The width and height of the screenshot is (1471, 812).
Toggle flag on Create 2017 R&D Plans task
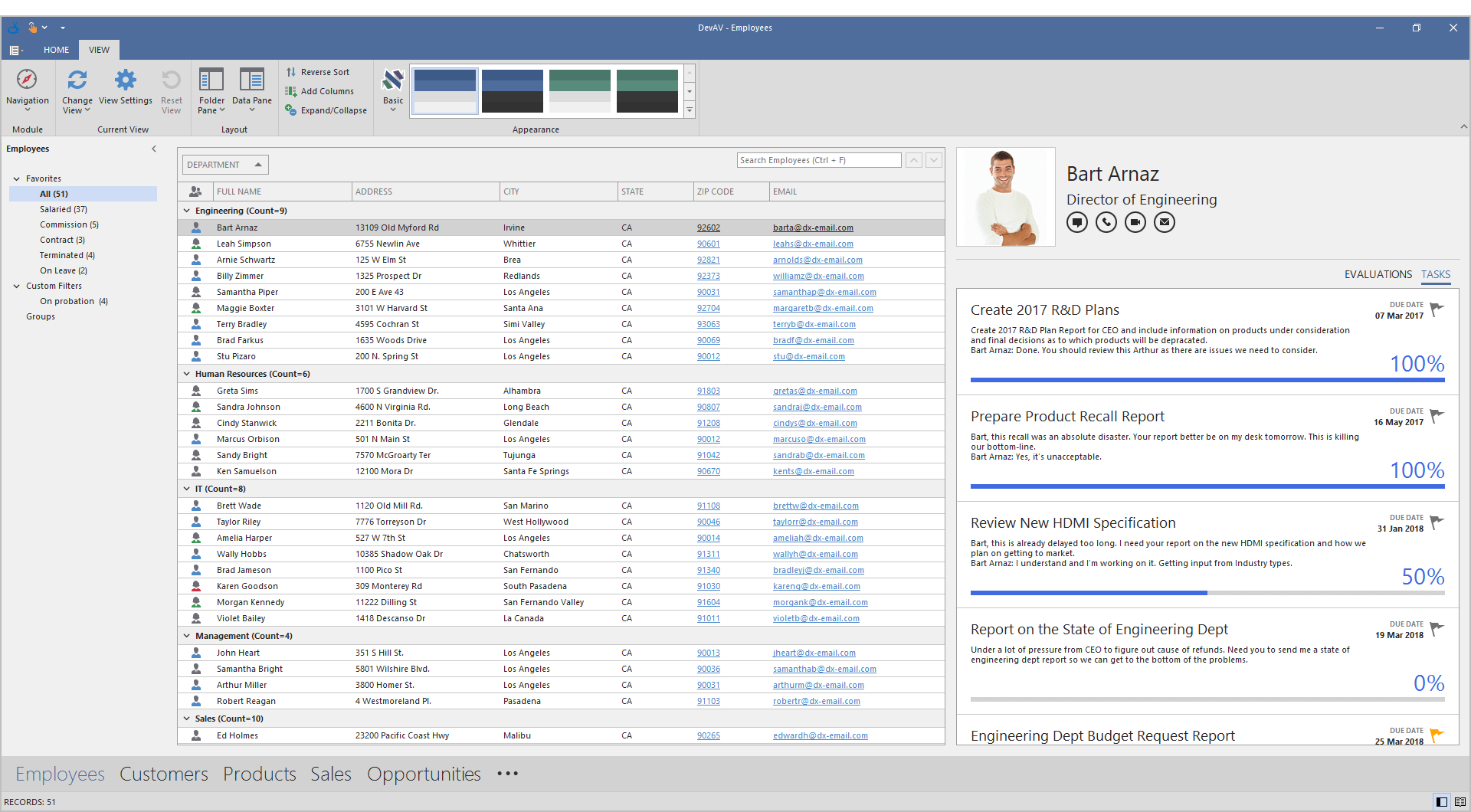point(1437,309)
